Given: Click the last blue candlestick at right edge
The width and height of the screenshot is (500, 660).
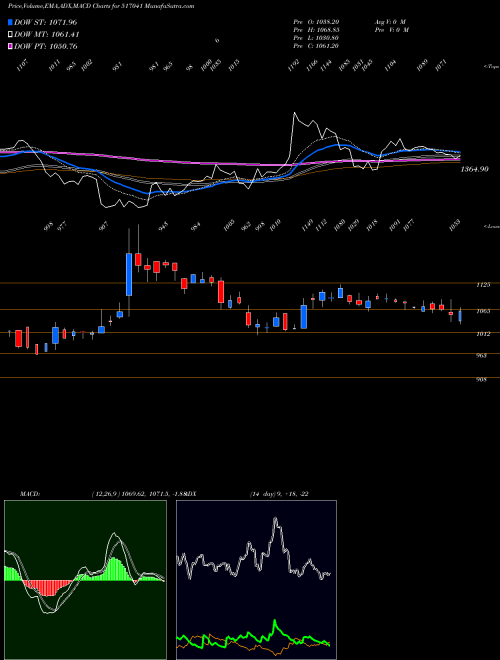Looking at the screenshot, I should point(460,316).
